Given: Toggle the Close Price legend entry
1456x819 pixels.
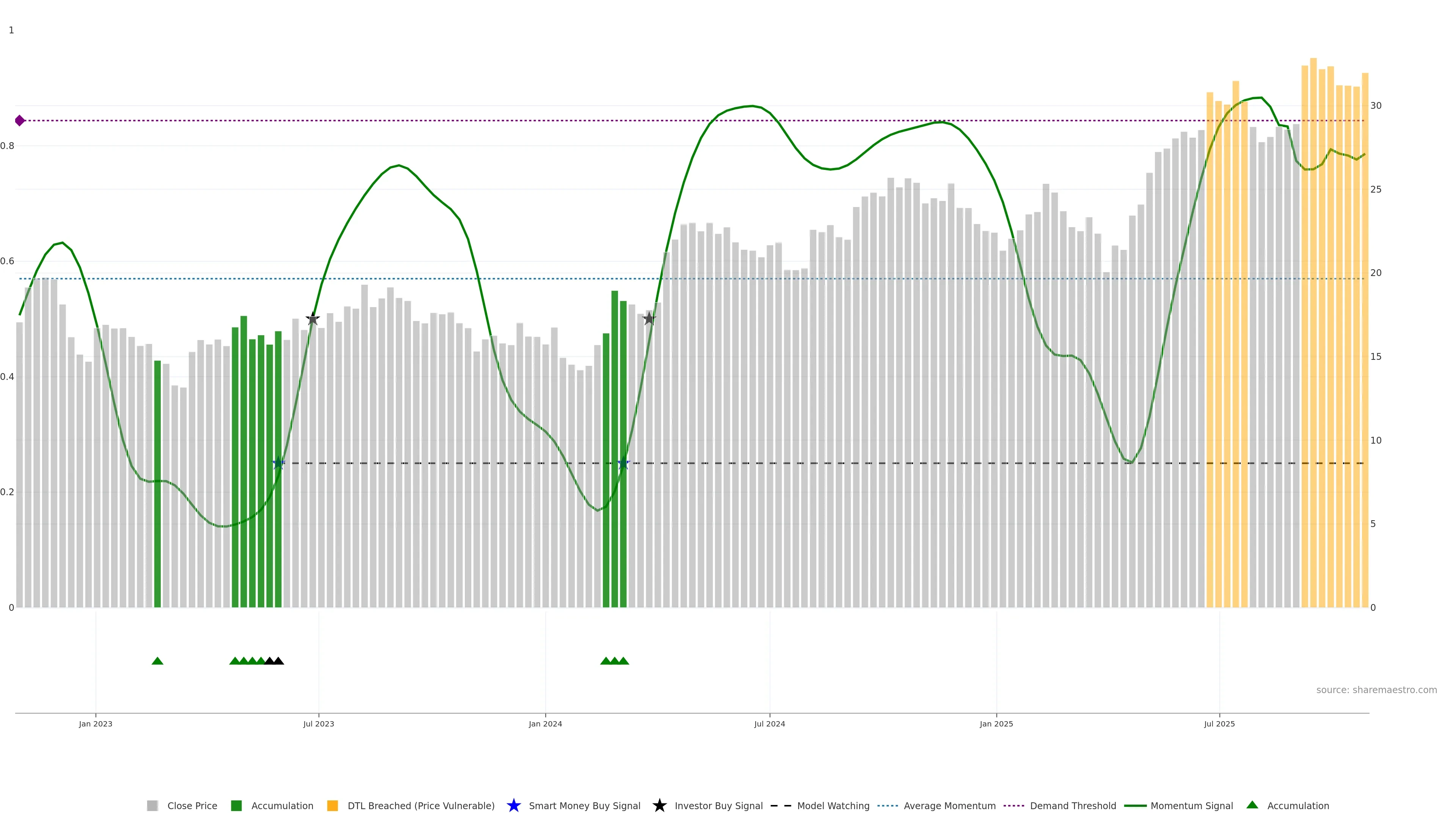Looking at the screenshot, I should pyautogui.click(x=191, y=805).
